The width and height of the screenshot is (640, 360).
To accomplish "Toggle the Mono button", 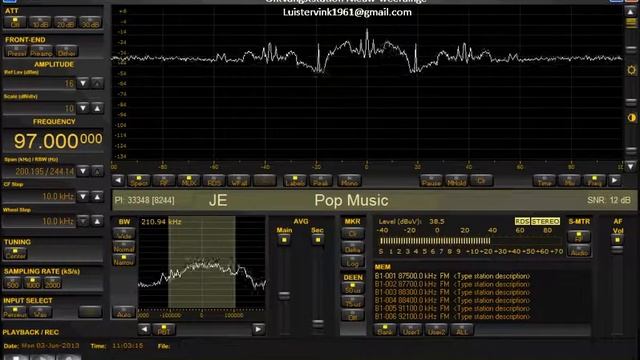I will pos(350,181).
